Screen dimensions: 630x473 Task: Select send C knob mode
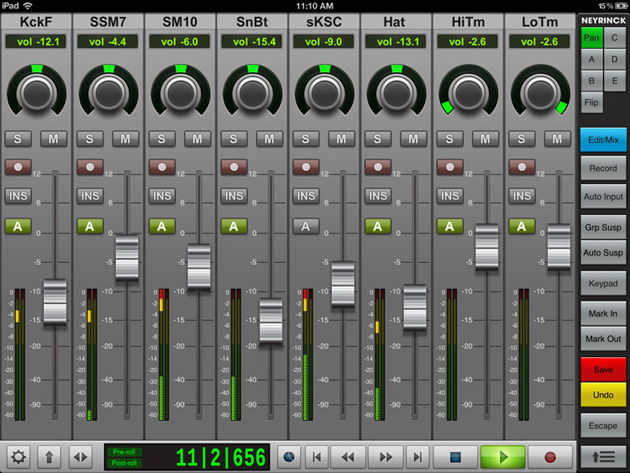click(x=615, y=38)
